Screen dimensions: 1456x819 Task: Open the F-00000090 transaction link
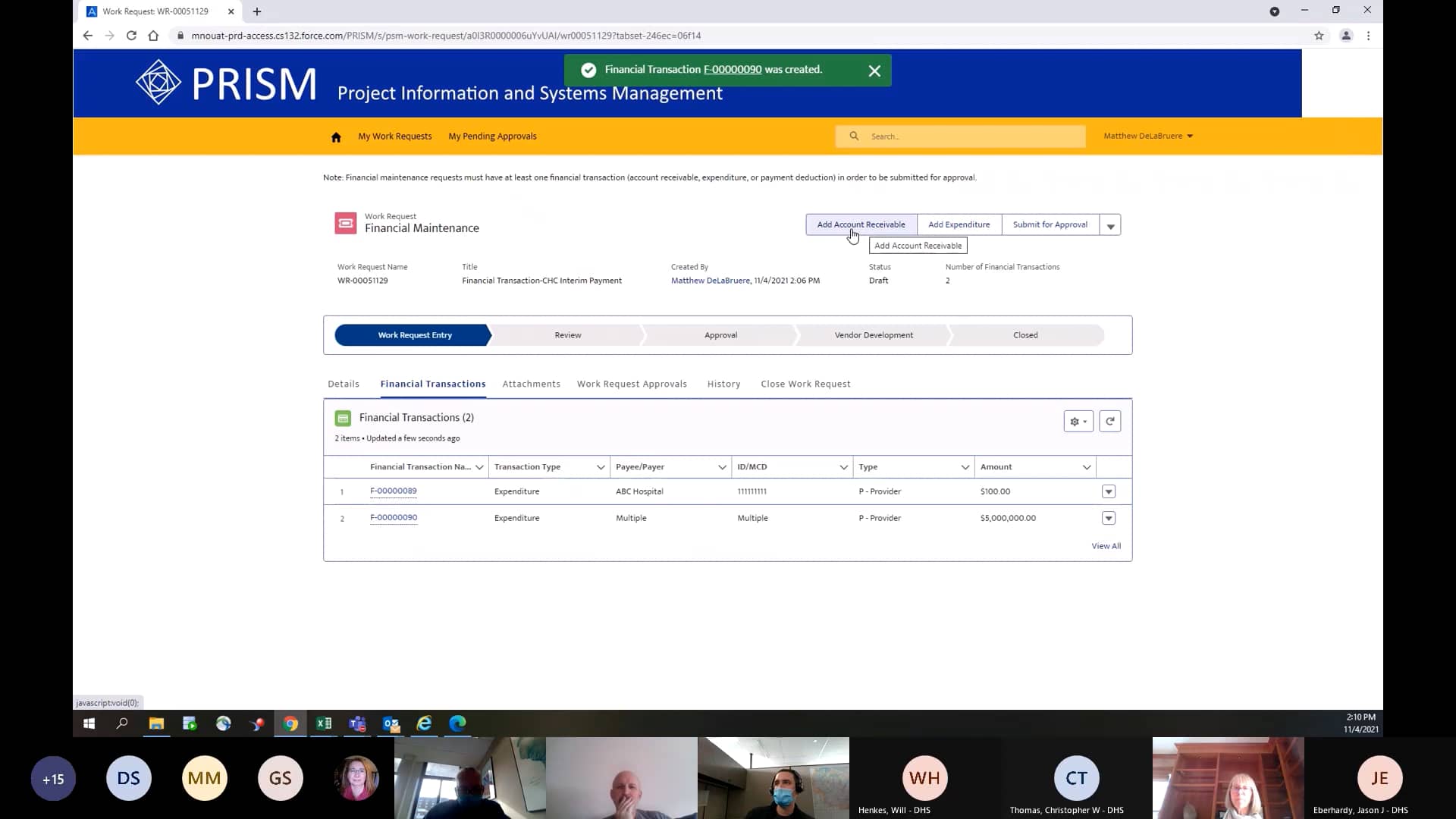tap(394, 517)
